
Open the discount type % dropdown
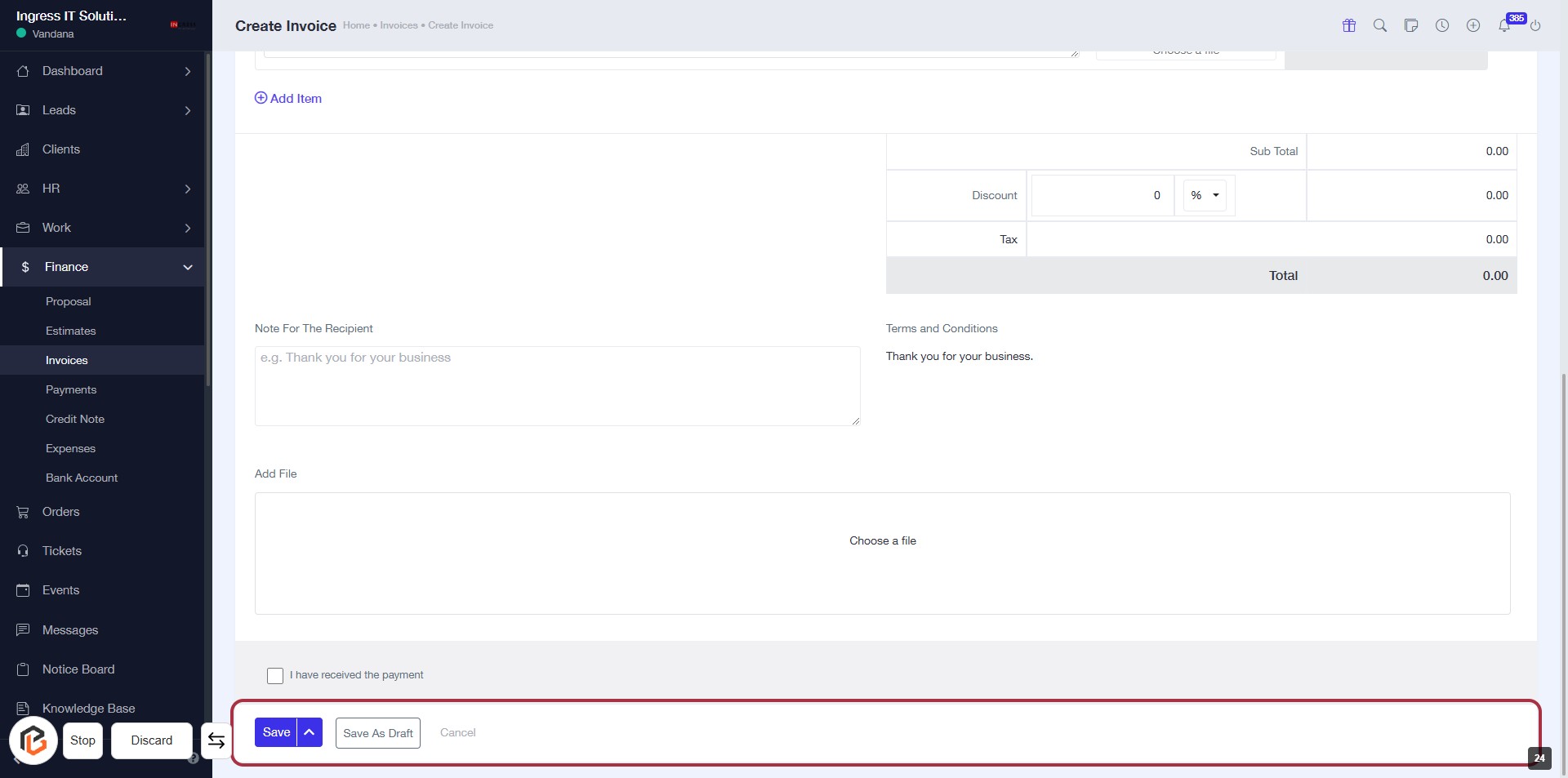(x=1205, y=196)
